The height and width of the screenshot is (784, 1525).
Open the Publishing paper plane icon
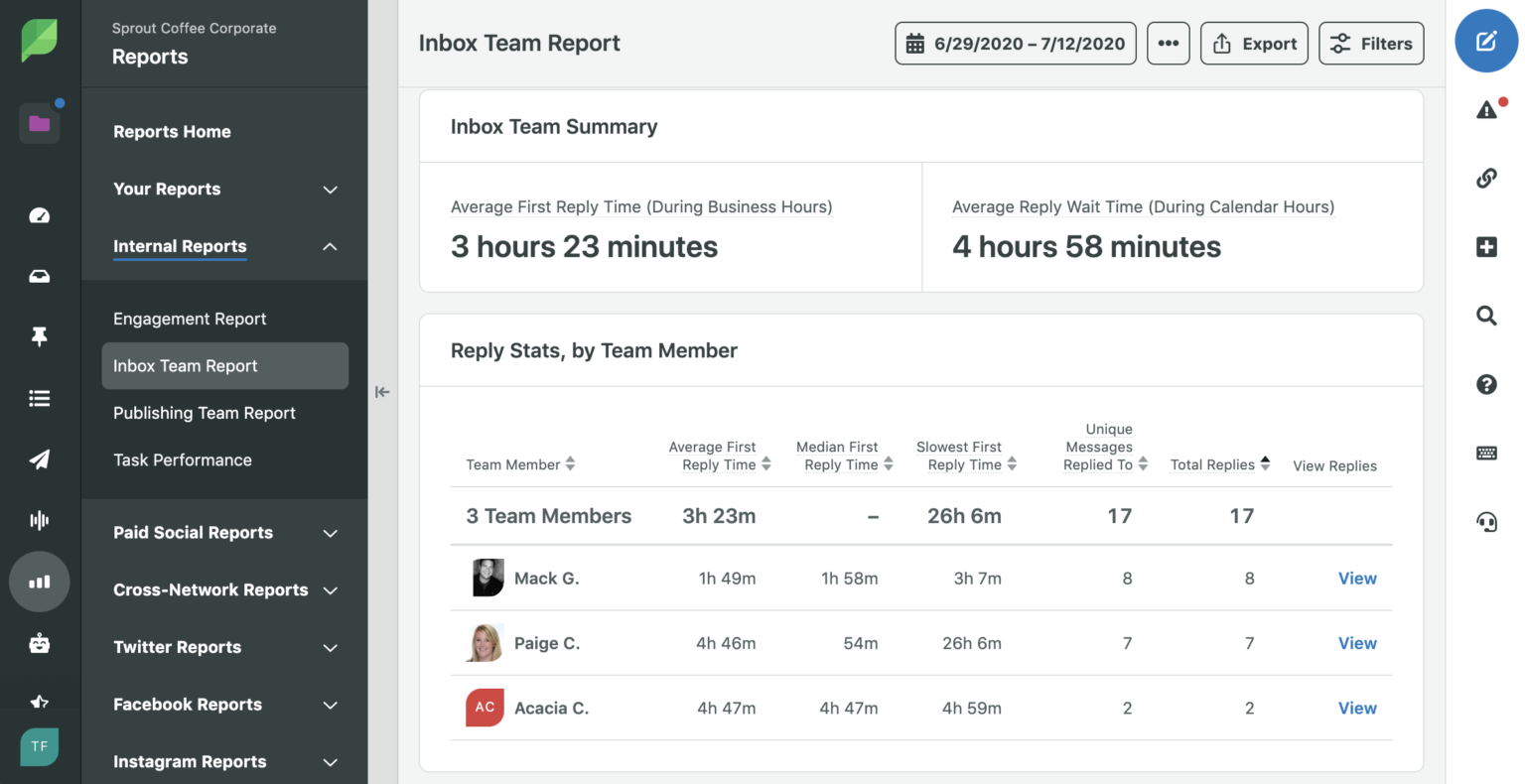point(40,459)
